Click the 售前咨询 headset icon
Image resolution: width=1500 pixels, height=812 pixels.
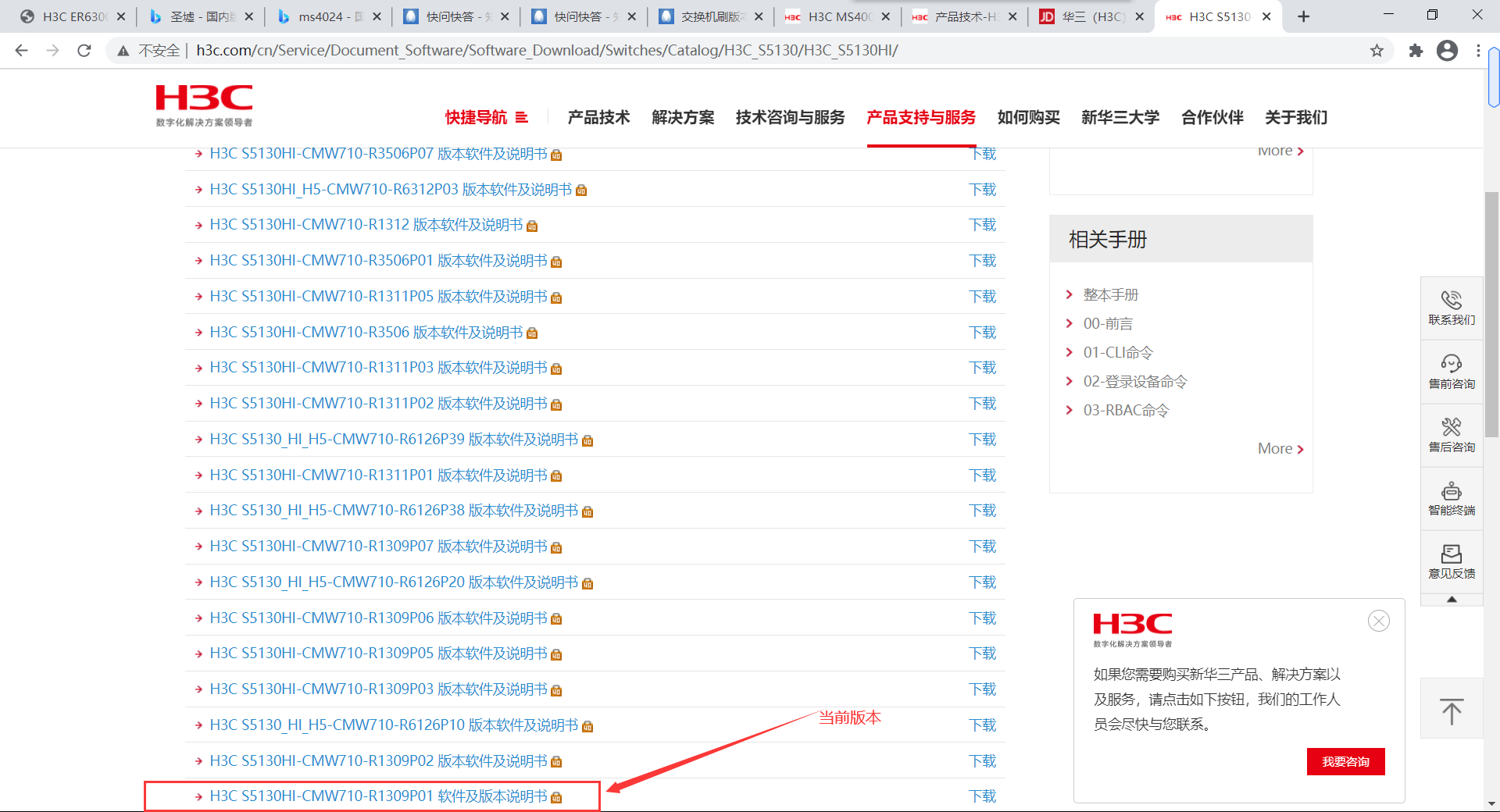pyautogui.click(x=1452, y=364)
